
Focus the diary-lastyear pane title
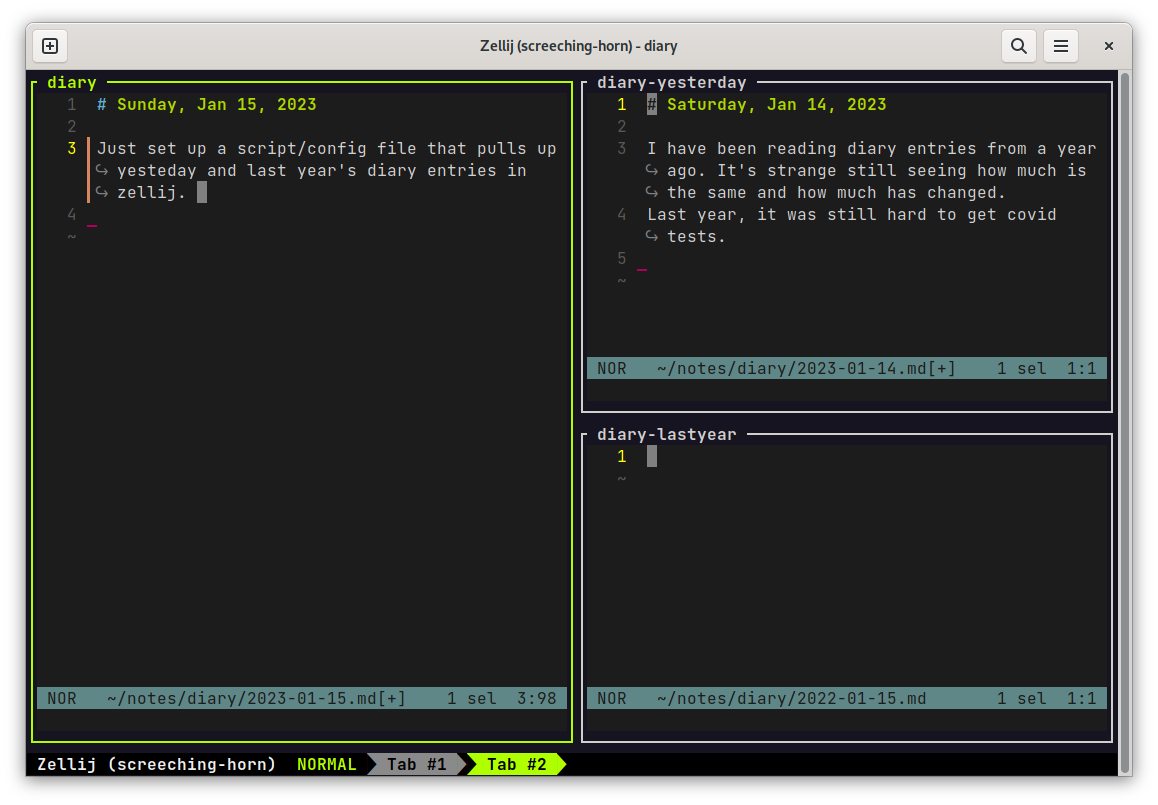[x=666, y=434]
